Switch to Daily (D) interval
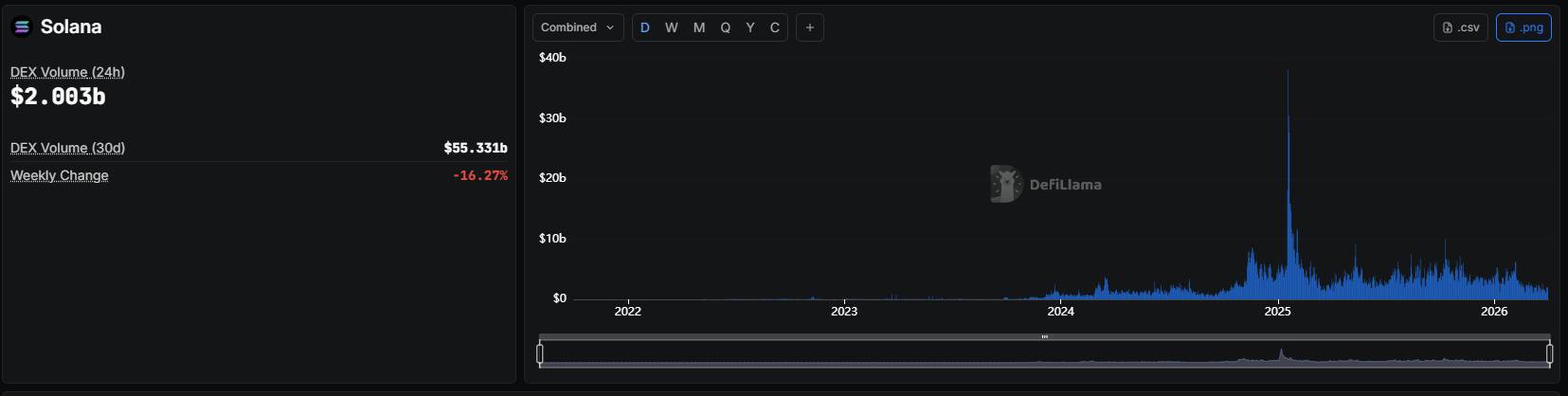Screen dimensions: 1568x396 (645, 27)
